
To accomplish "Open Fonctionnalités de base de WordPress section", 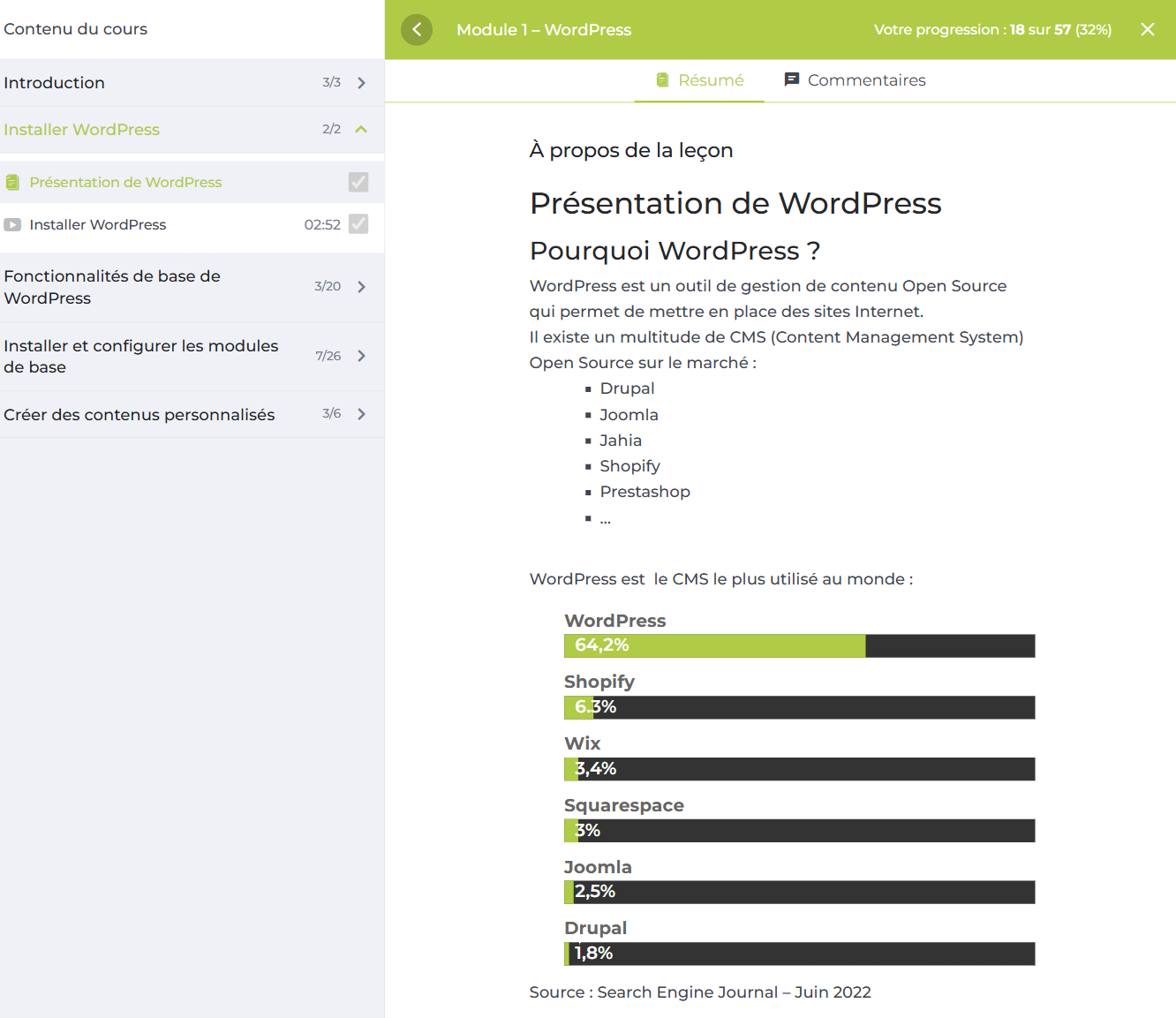I will pos(192,287).
